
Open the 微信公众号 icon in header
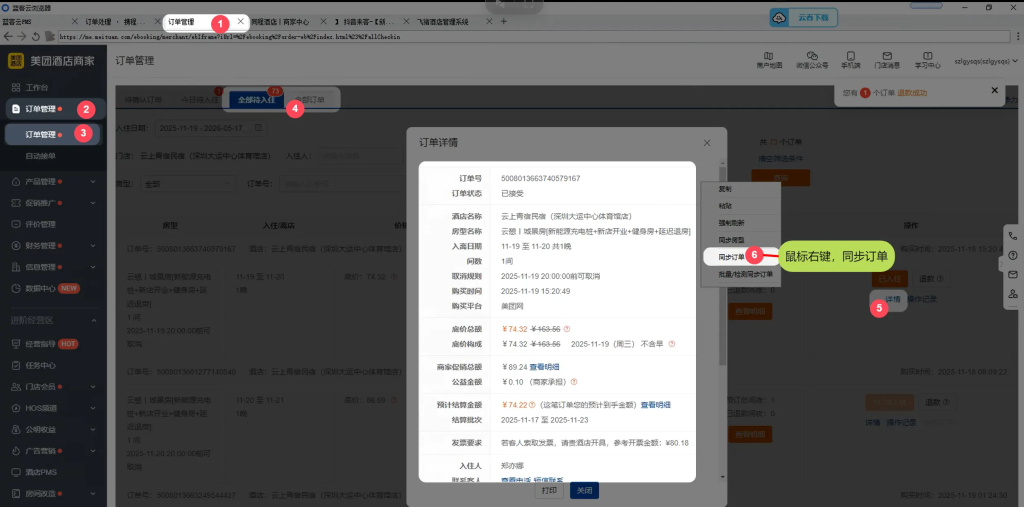[x=811, y=56]
